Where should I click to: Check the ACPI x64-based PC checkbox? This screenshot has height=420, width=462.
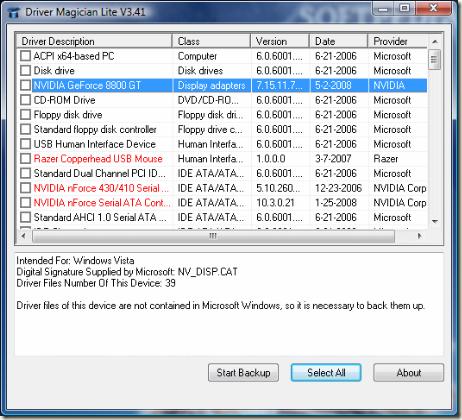(x=25, y=56)
